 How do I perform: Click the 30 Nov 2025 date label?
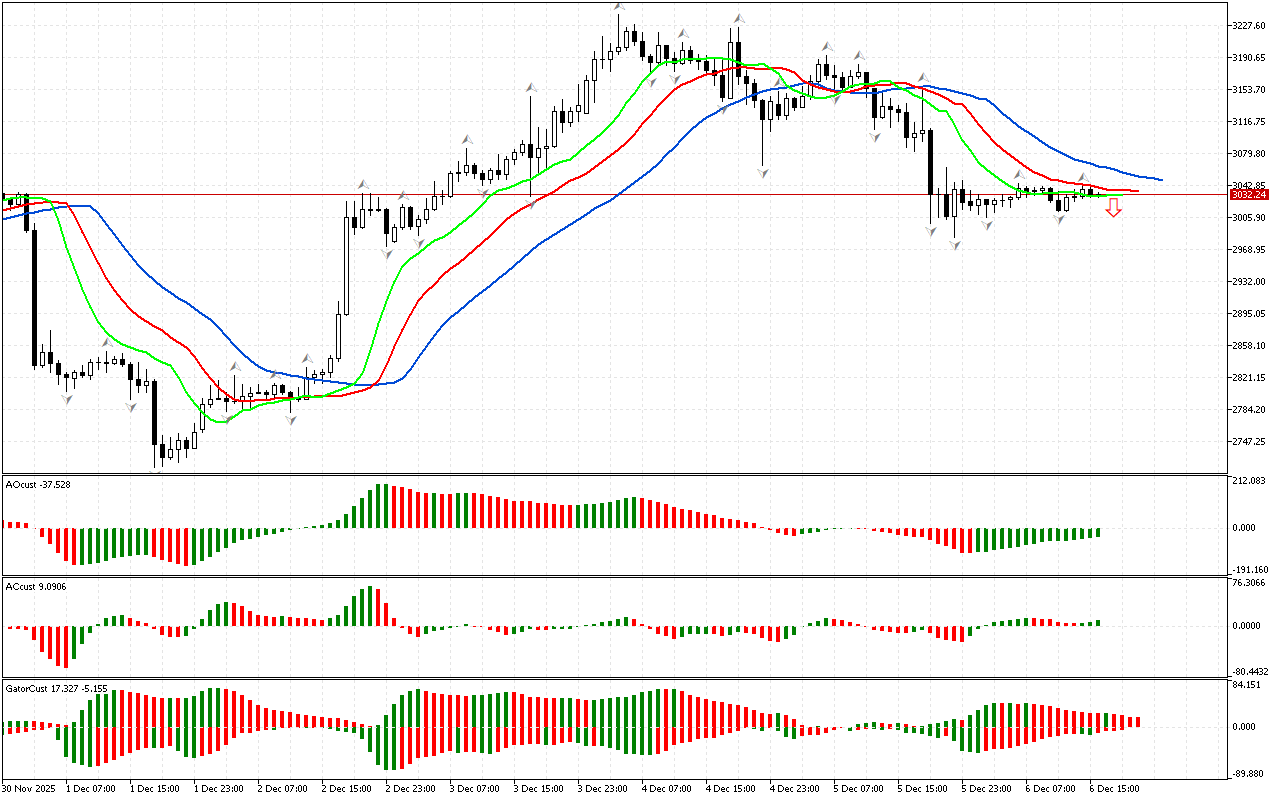[31, 788]
